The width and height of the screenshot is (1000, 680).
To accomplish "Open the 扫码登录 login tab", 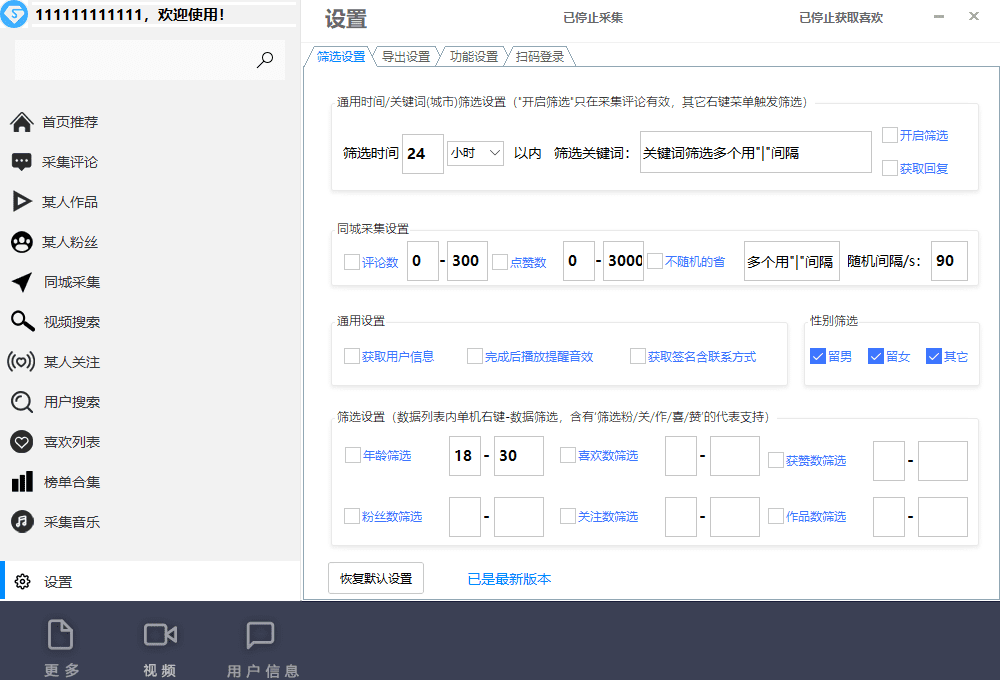I will click(538, 56).
